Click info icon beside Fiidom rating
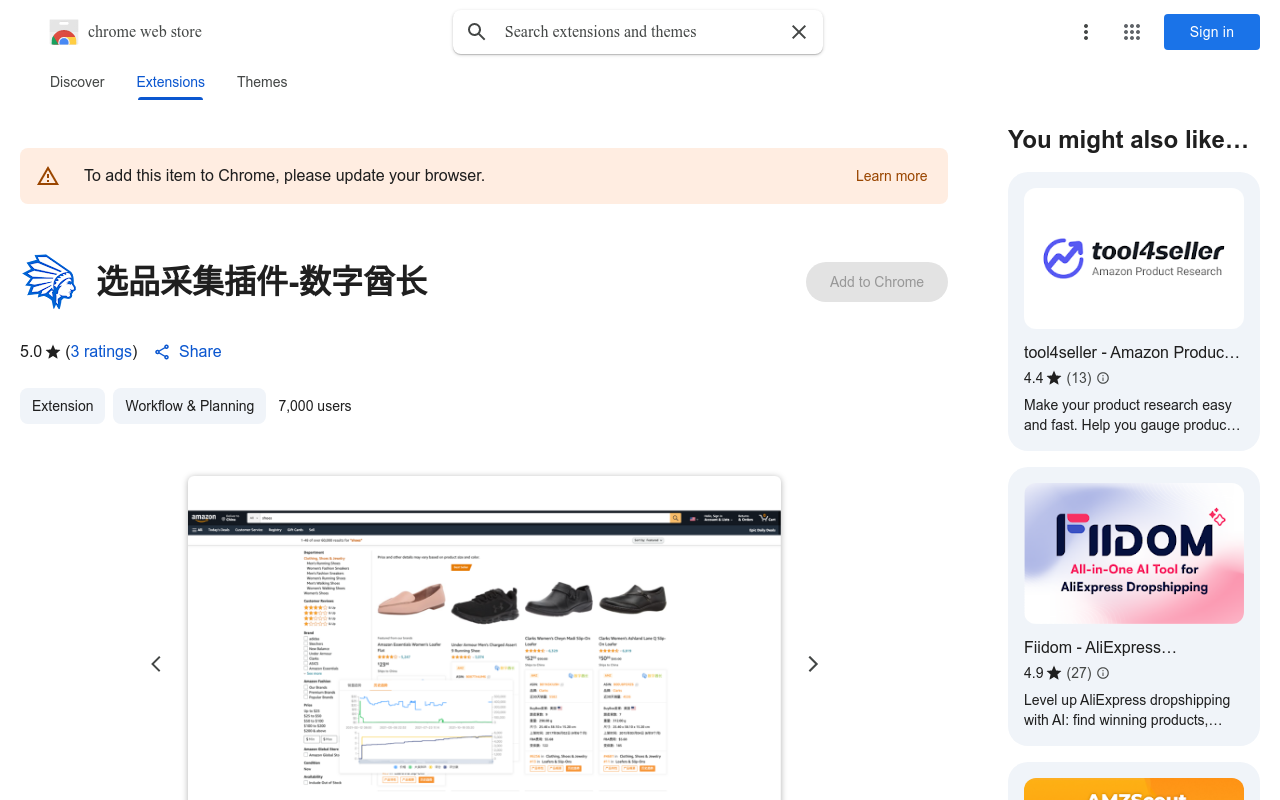 pos(1103,673)
